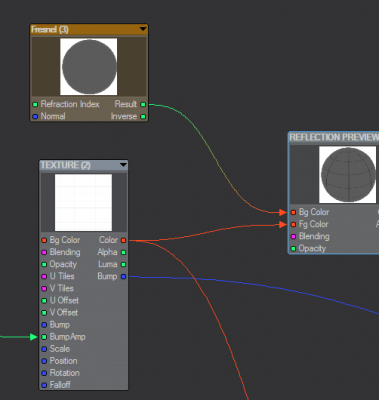Screen dimensions: 379x400
Task: Click the Fresnel Result output socket
Action: pos(143,104)
